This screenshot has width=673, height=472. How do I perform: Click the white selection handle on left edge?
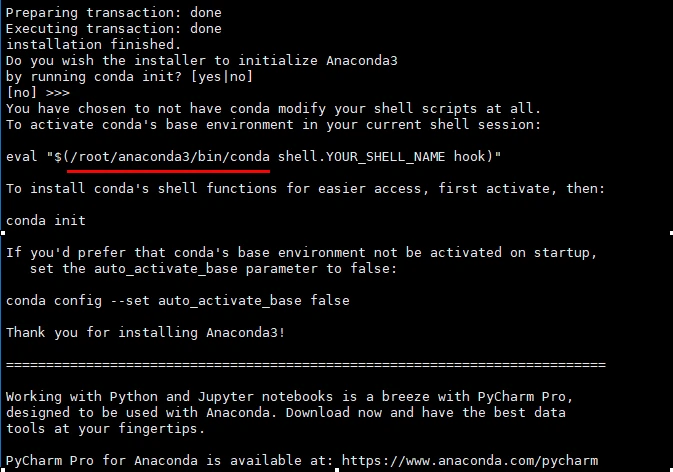[3, 233]
